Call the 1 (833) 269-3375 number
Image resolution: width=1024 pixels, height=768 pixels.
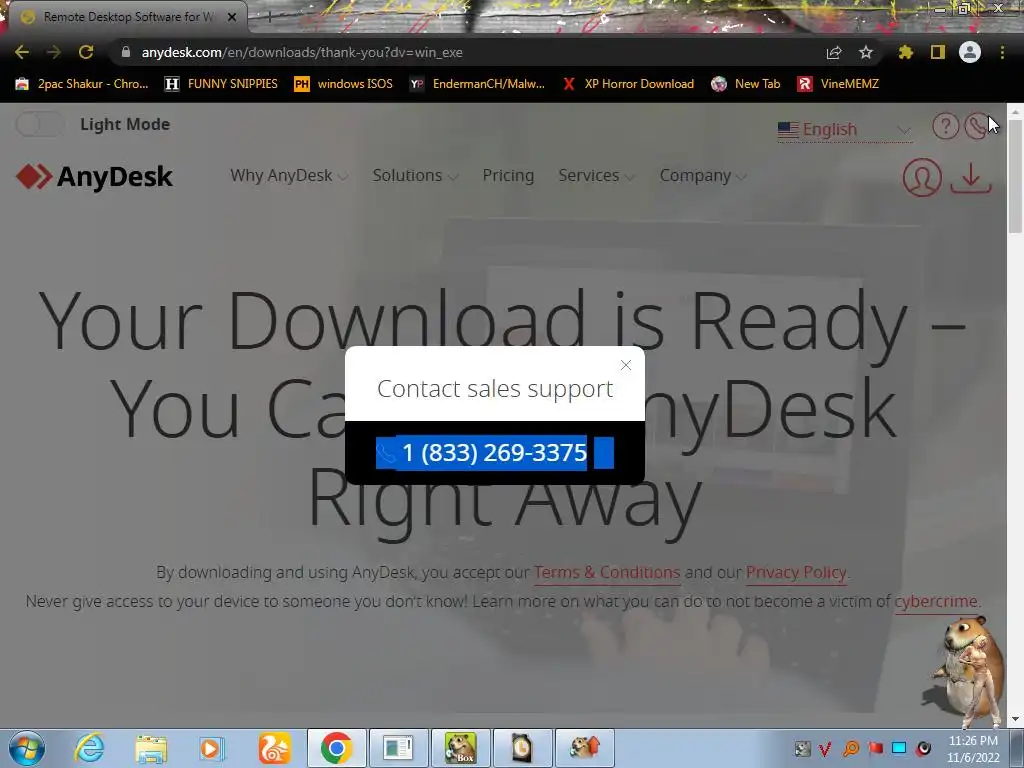(494, 453)
